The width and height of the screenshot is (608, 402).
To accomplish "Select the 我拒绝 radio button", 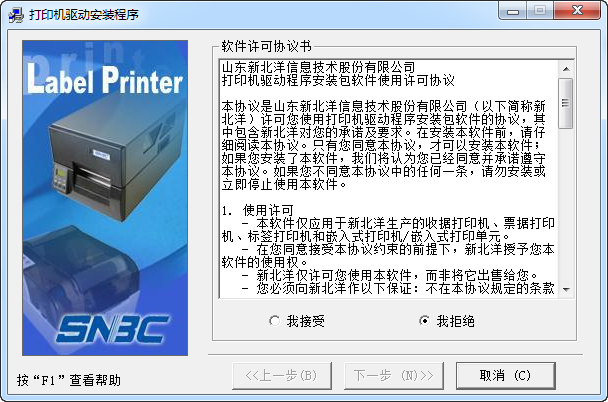I will click(x=447, y=321).
